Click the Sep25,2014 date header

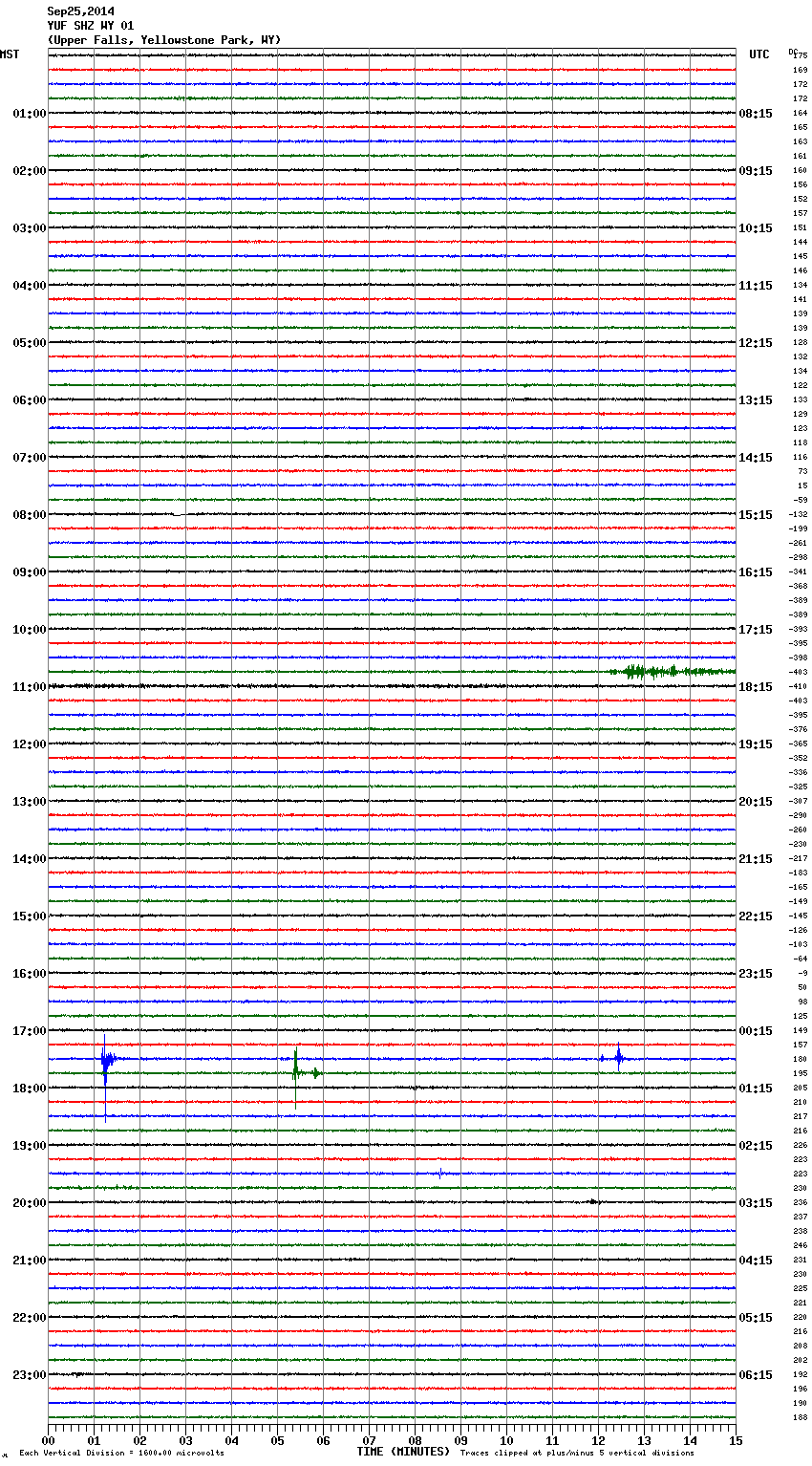coord(80,11)
